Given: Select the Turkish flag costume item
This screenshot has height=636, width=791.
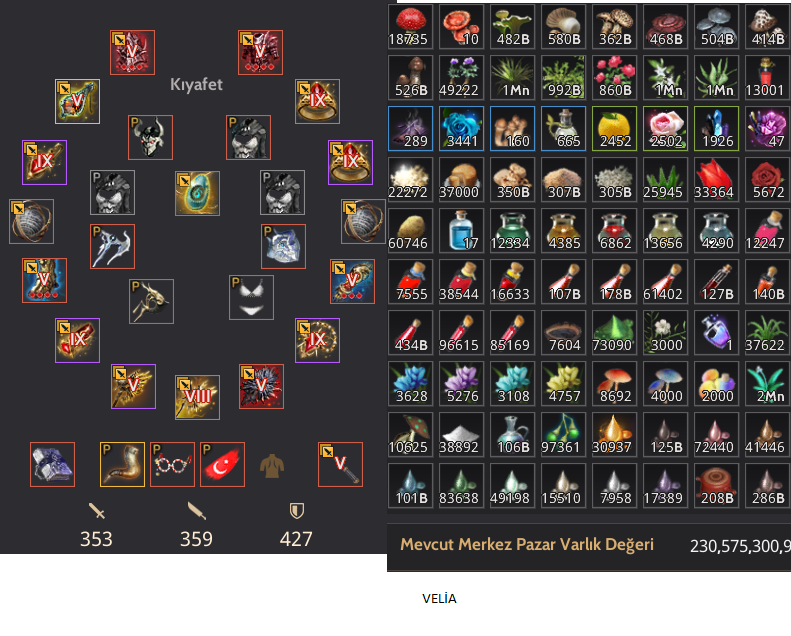Looking at the screenshot, I should 222,465.
